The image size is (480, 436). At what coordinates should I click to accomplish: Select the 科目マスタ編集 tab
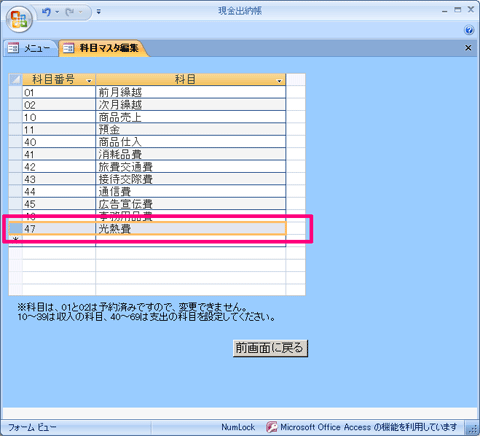tap(103, 48)
